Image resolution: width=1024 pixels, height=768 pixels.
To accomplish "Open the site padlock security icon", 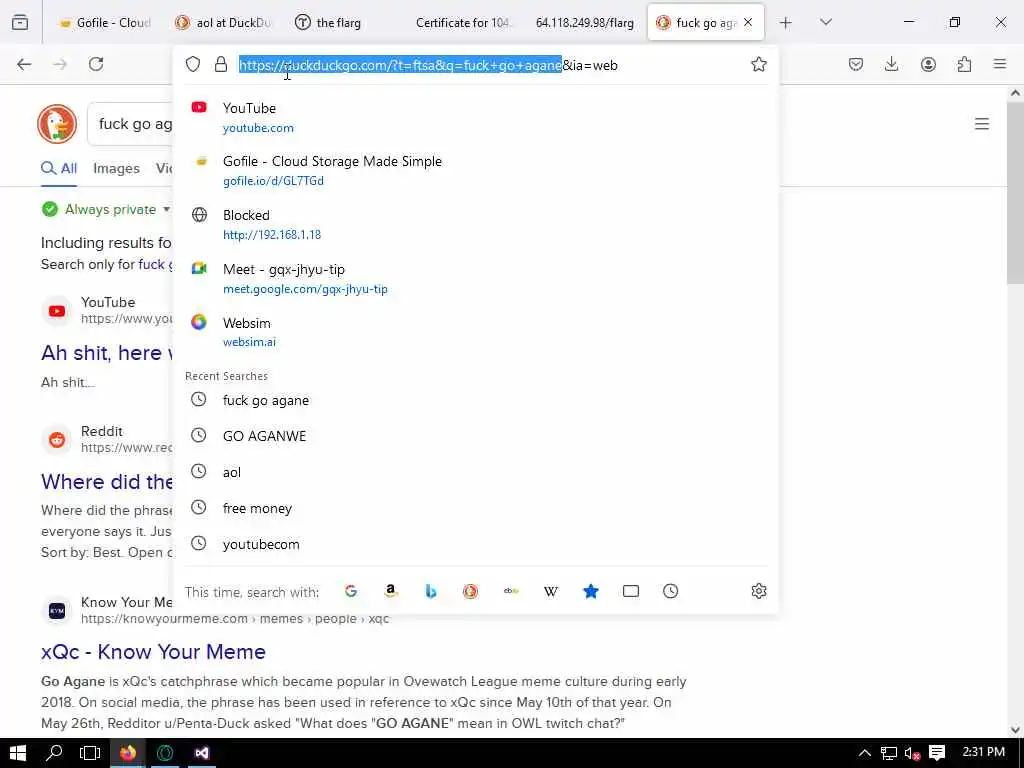I will 221,64.
